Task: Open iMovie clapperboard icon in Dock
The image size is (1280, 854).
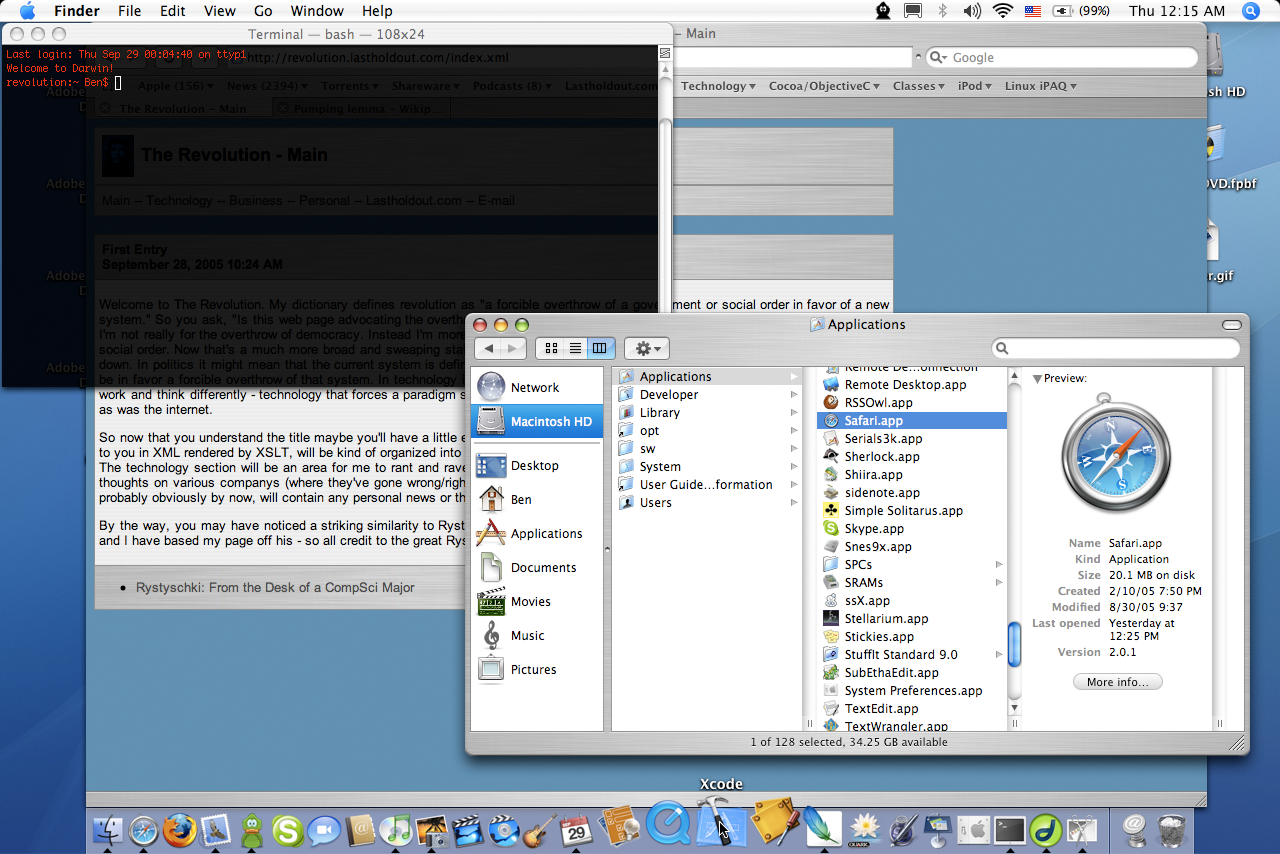Action: click(x=468, y=829)
